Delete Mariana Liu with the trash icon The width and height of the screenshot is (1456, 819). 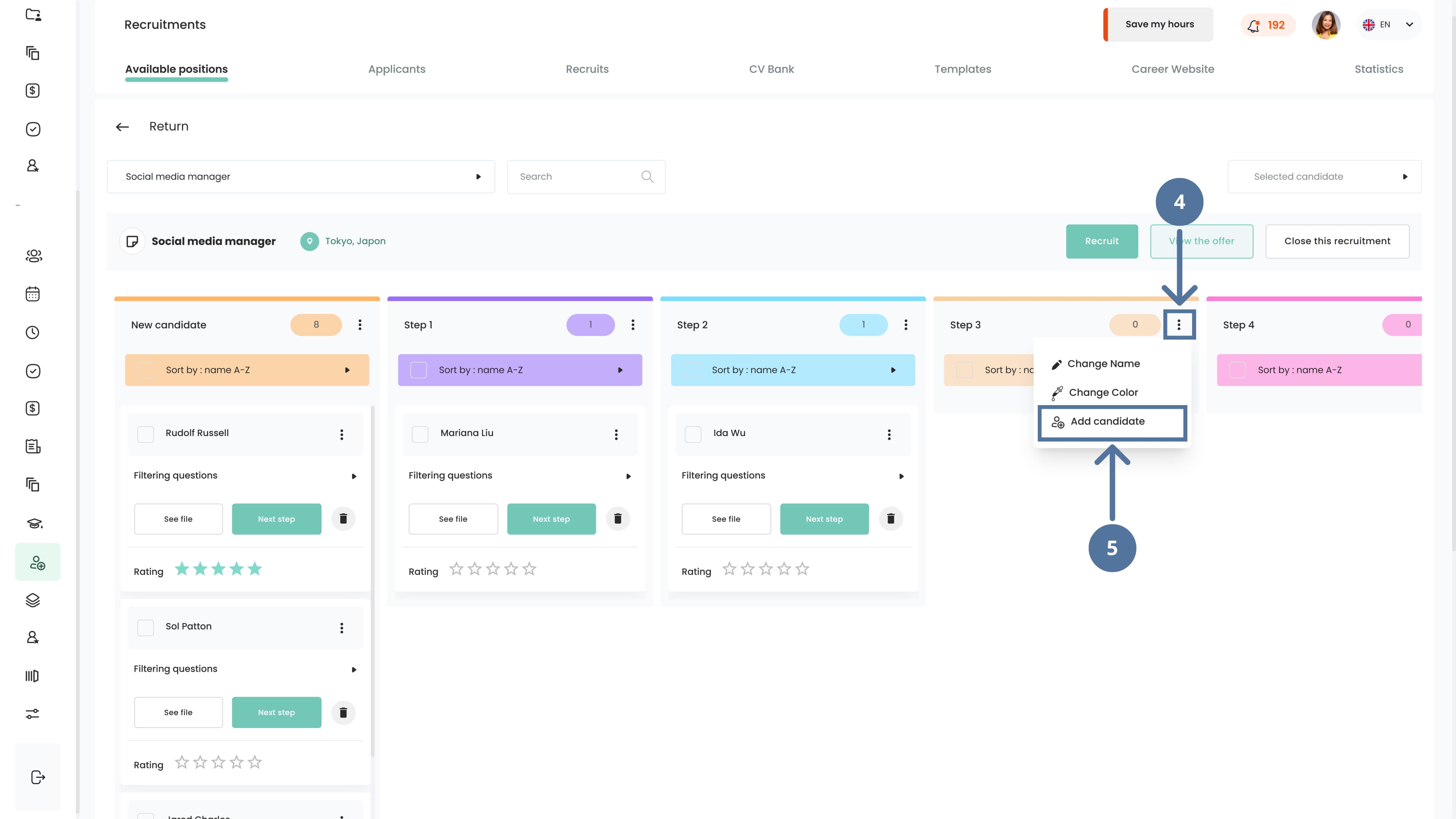click(x=618, y=518)
